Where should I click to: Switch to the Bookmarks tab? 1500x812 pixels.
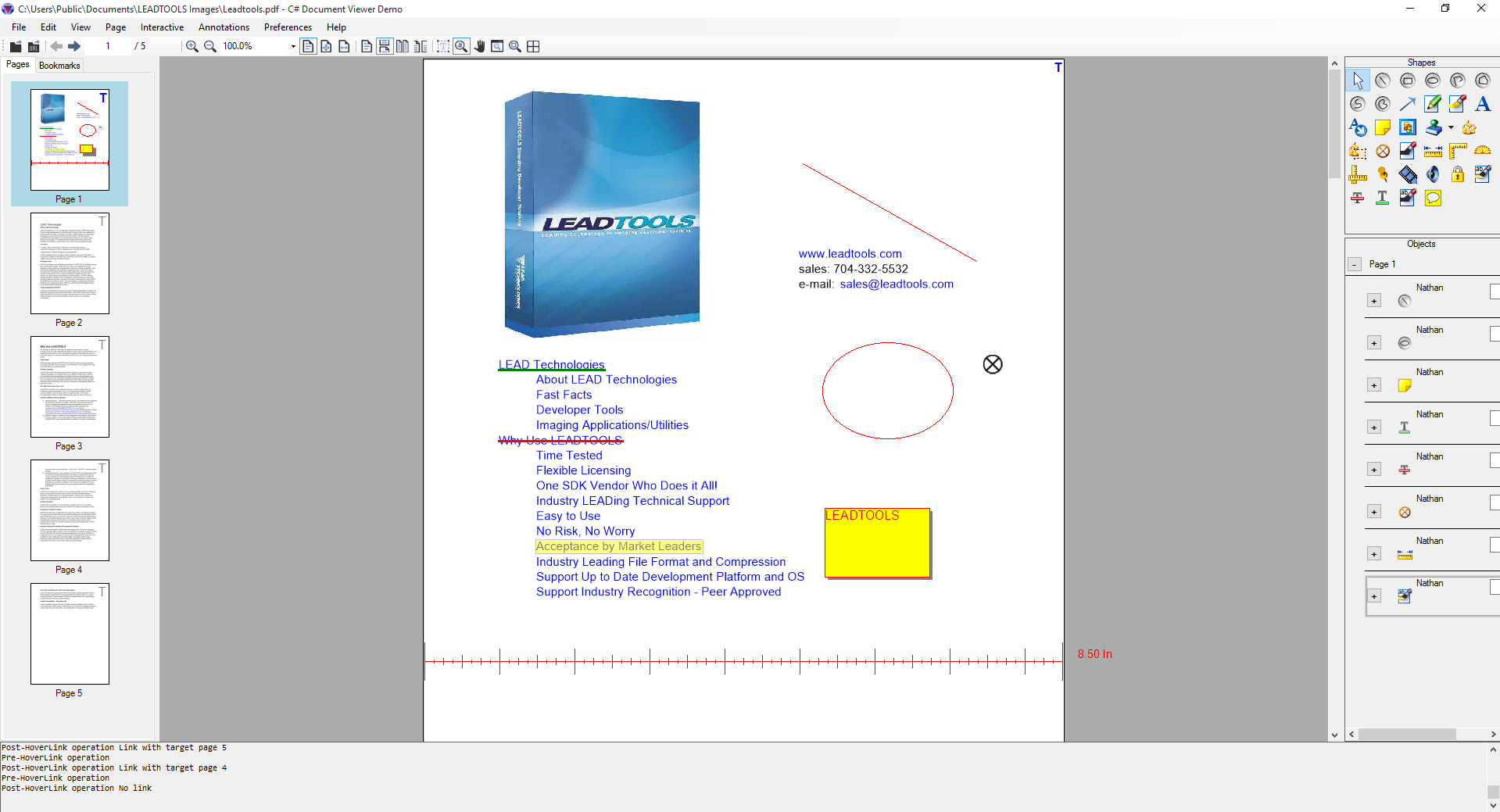[59, 66]
